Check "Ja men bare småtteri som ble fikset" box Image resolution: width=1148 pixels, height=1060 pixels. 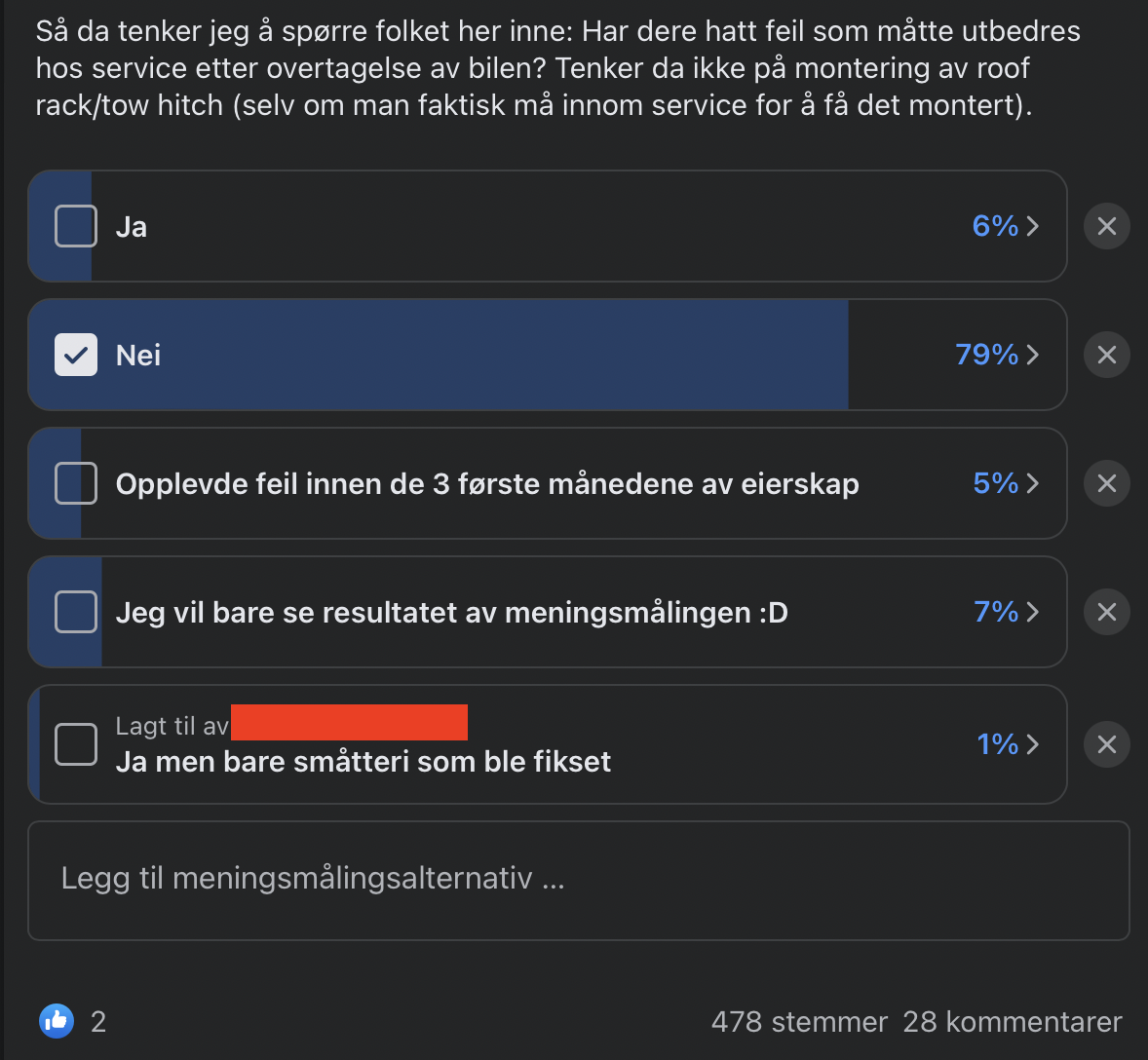(76, 744)
